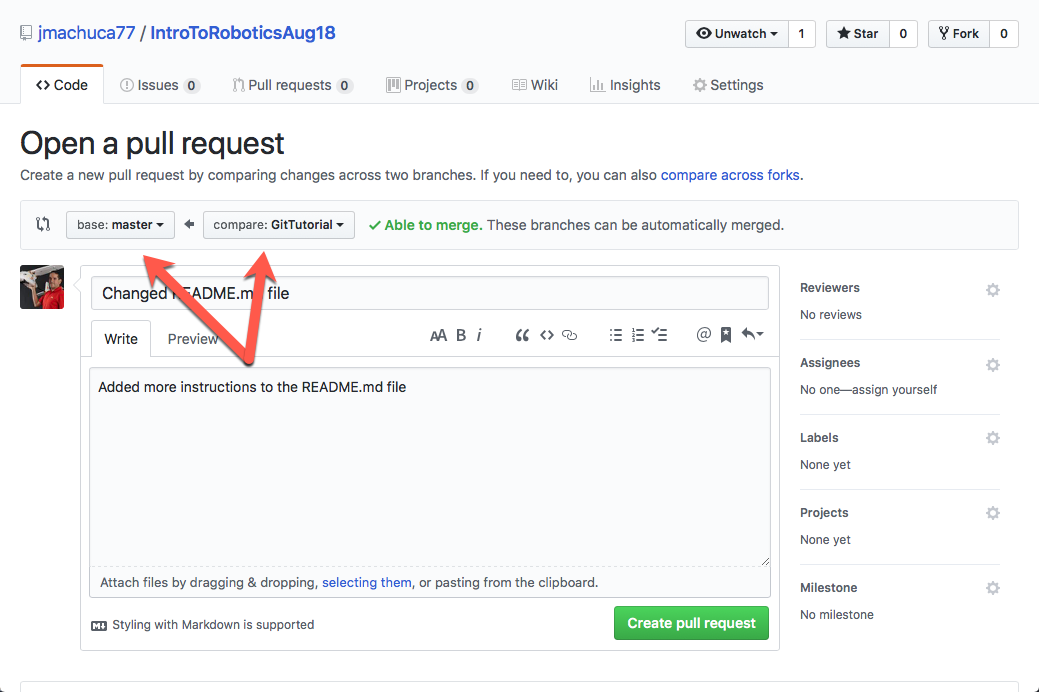1039x692 pixels.
Task: Toggle bold text formatting
Action: pyautogui.click(x=461, y=335)
